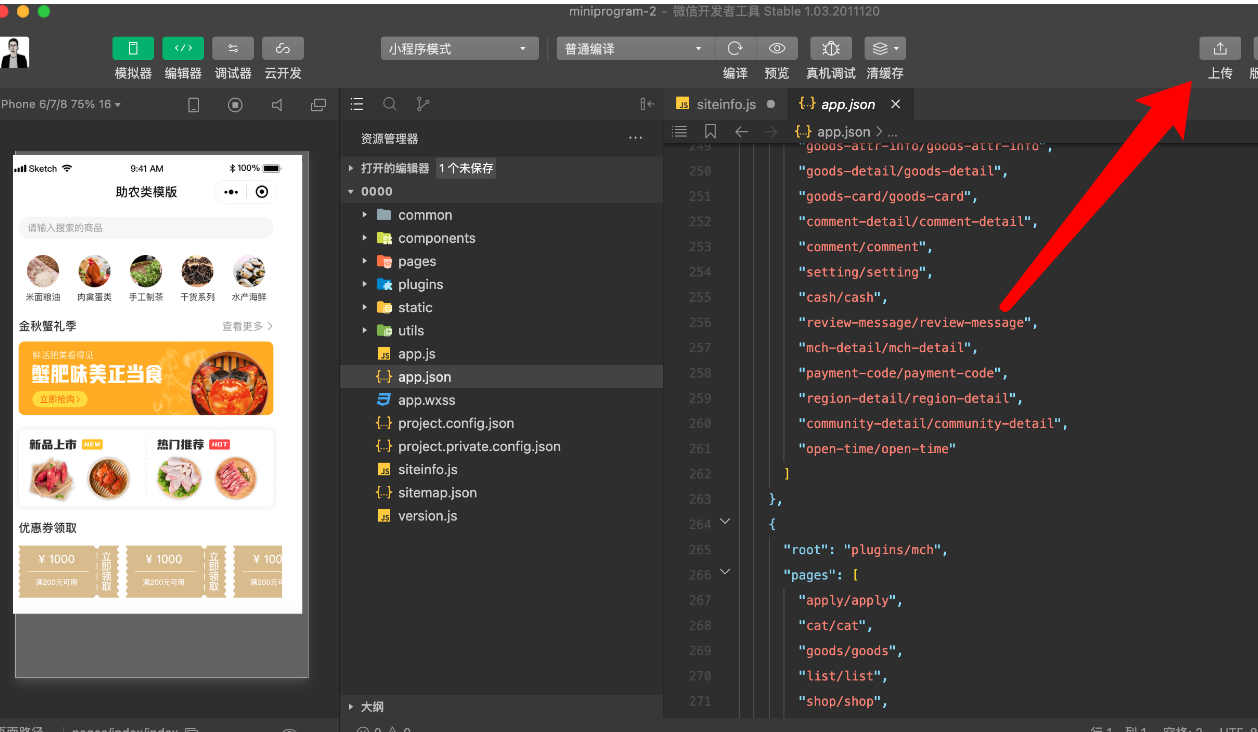This screenshot has height=732, width=1258.
Task: Click the search products input in simulator
Action: (145, 228)
